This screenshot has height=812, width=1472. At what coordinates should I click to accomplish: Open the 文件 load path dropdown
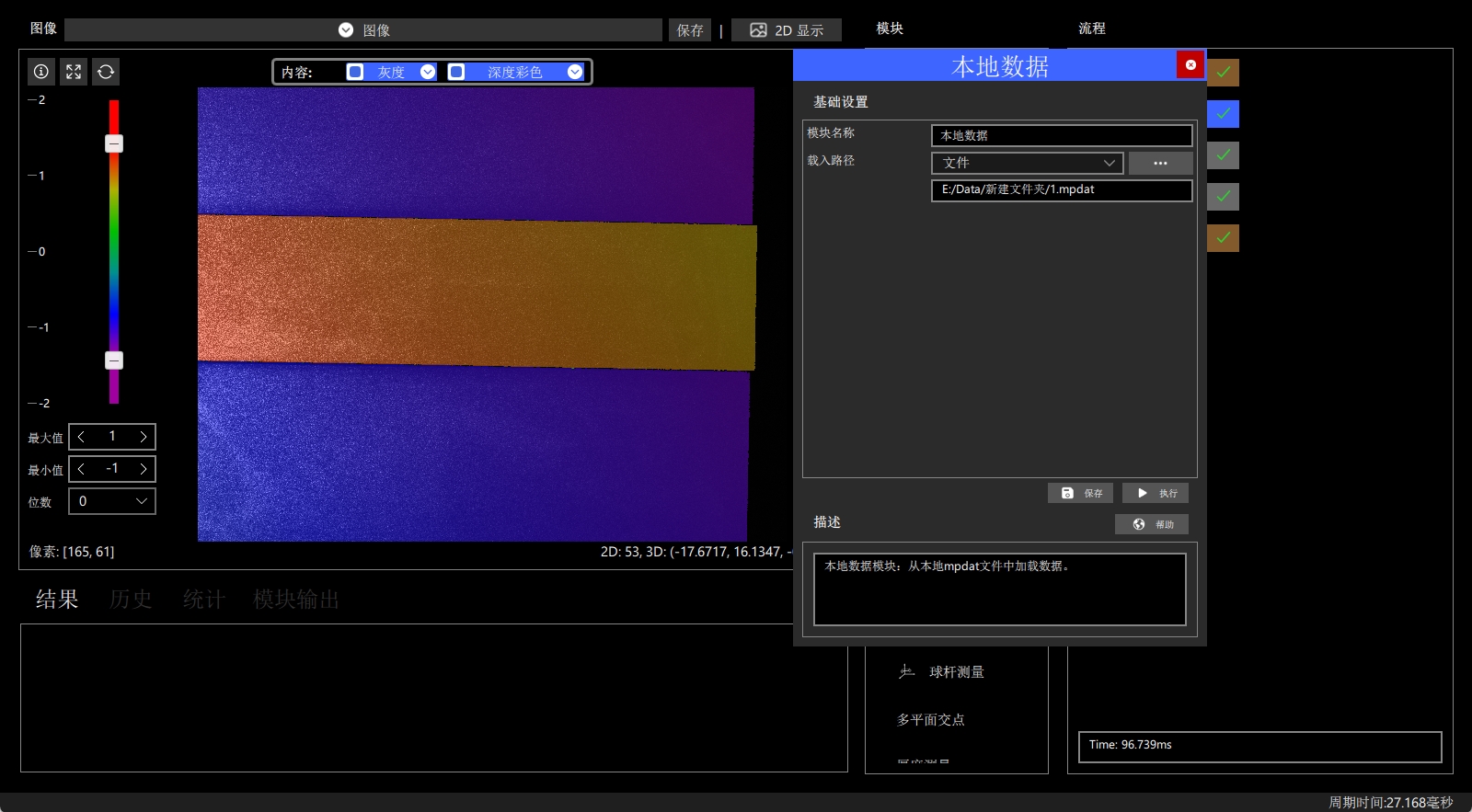pos(1027,163)
